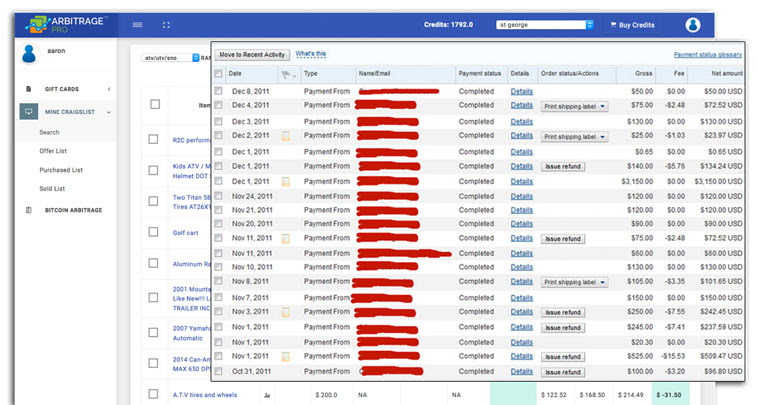This screenshot has width=758, height=405.
Task: Open Search in the sidebar menu
Action: [x=49, y=132]
